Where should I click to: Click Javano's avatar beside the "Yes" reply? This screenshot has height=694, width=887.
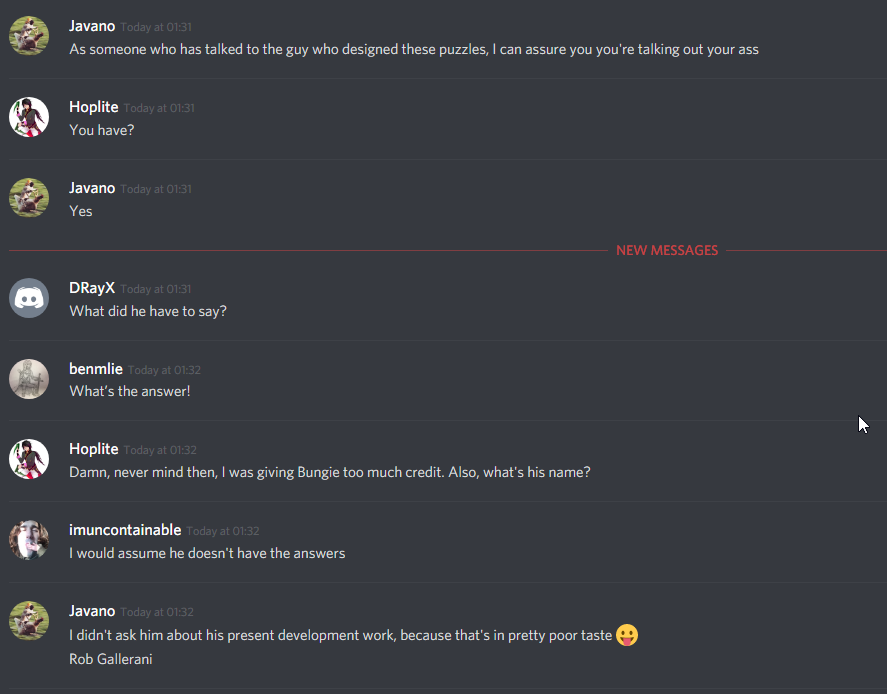[x=29, y=198]
